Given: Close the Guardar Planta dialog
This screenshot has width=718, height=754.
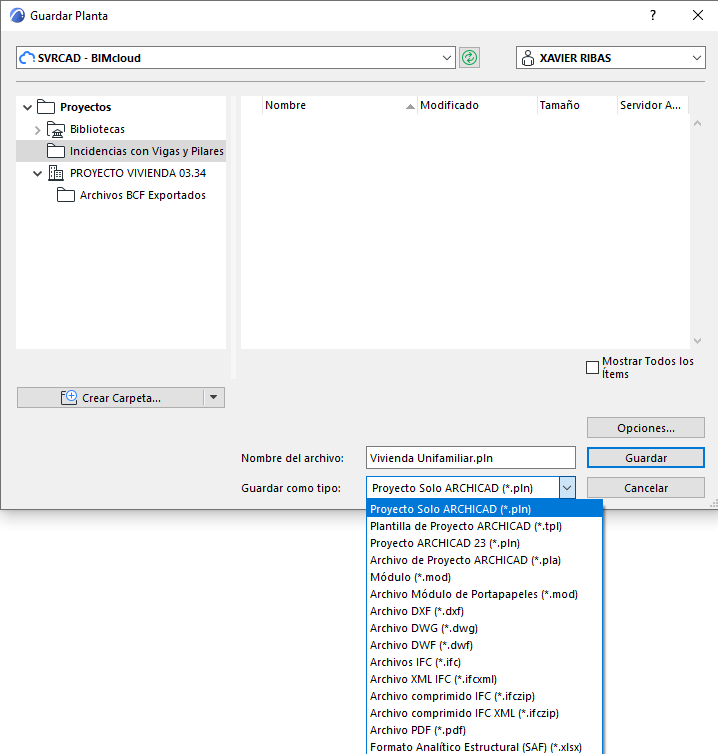Looking at the screenshot, I should (697, 15).
